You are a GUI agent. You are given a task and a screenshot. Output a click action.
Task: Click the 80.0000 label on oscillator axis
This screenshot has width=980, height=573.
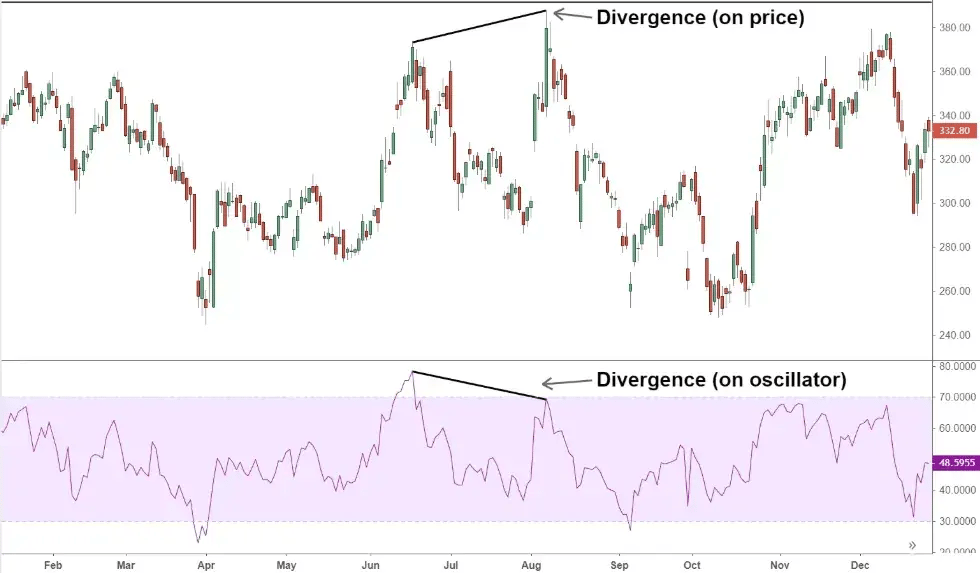[954, 367]
